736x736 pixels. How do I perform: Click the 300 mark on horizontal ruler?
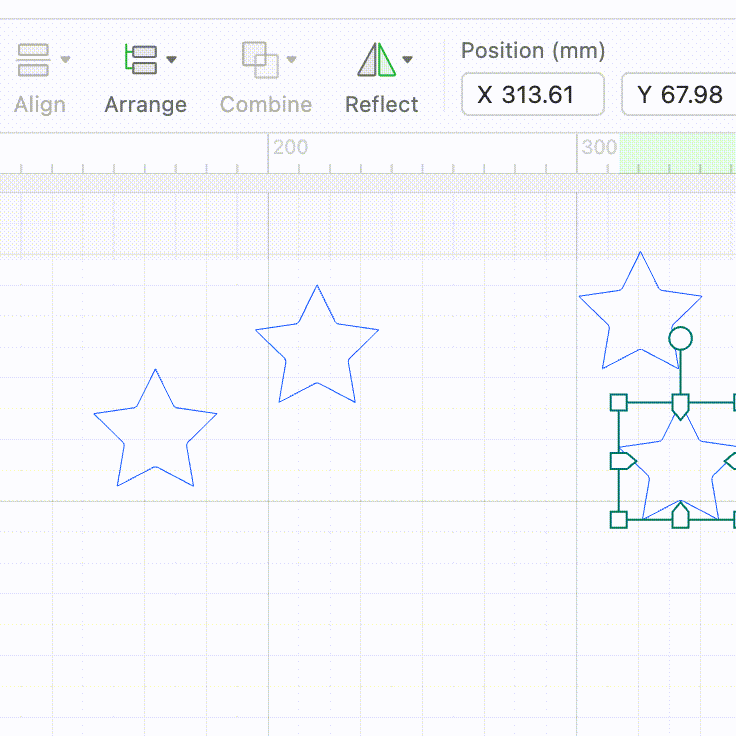point(599,147)
